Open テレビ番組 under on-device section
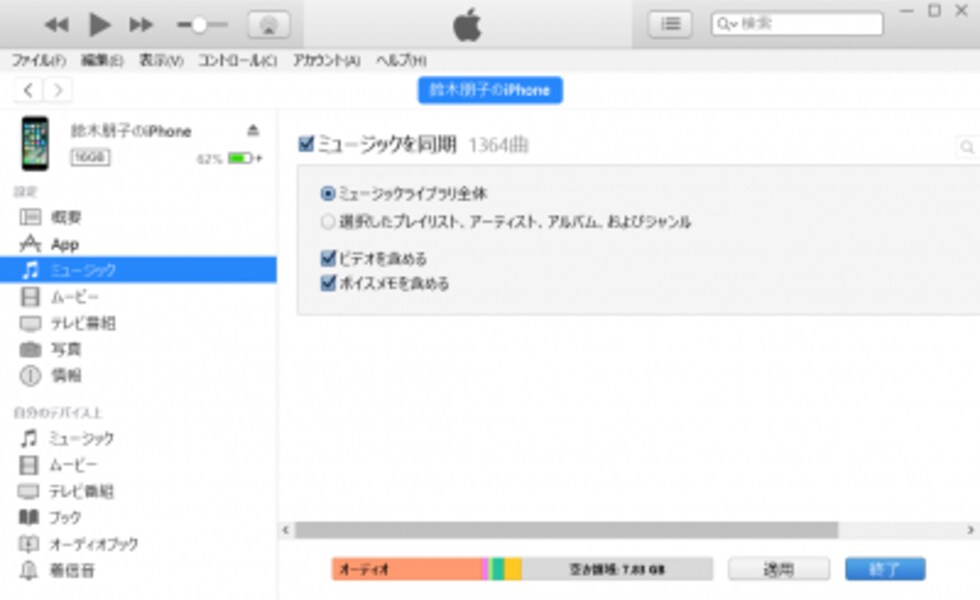Screen dimensions: 980x600 pyautogui.click(x=138, y=491)
